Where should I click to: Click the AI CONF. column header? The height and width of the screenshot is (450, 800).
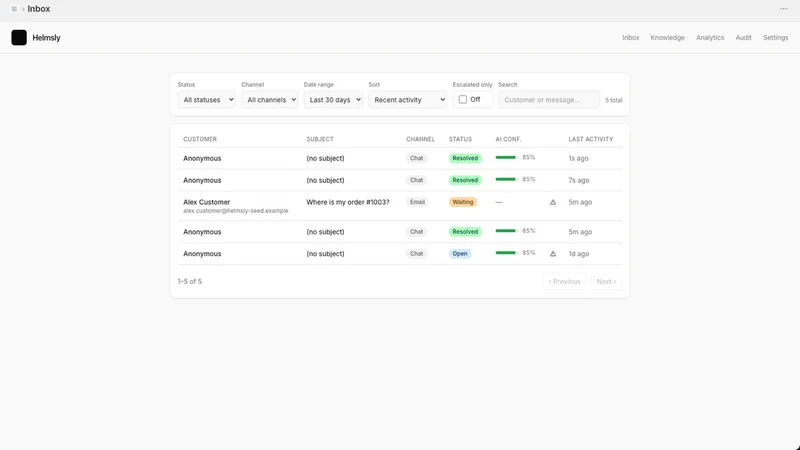click(508, 139)
